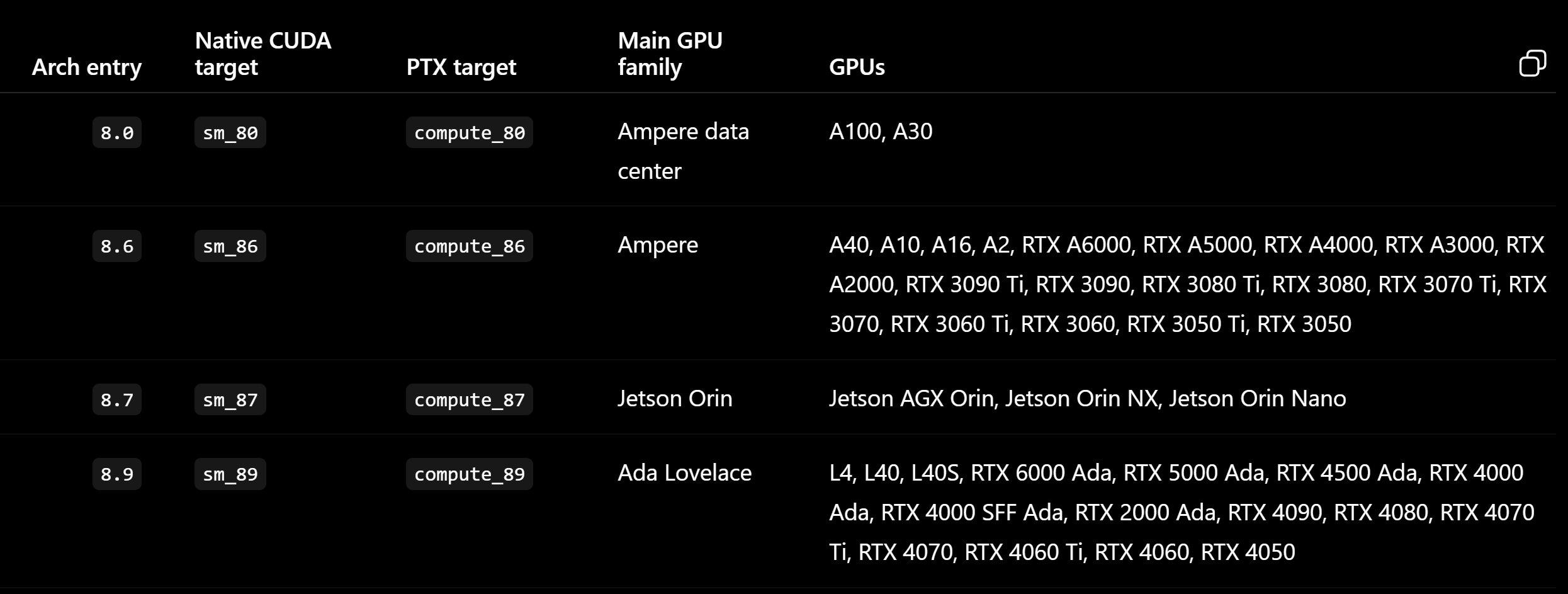Click the PTX target column header
This screenshot has width=1568, height=594.
[461, 67]
